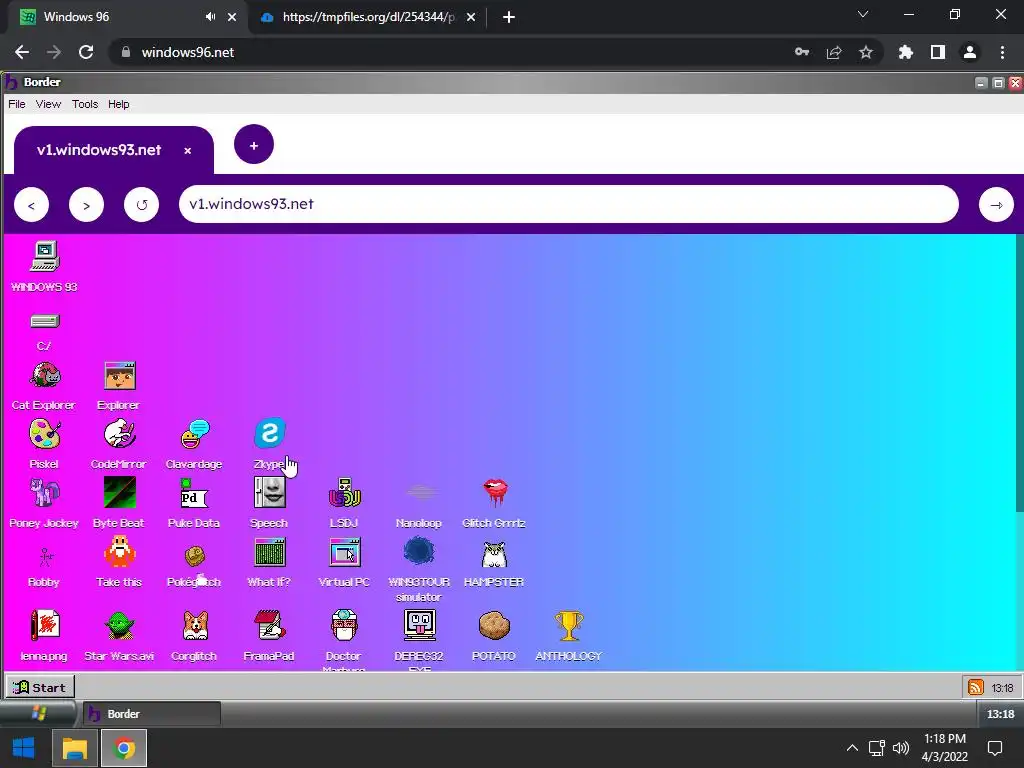
Task: Show hidden system tray icons
Action: (x=852, y=748)
